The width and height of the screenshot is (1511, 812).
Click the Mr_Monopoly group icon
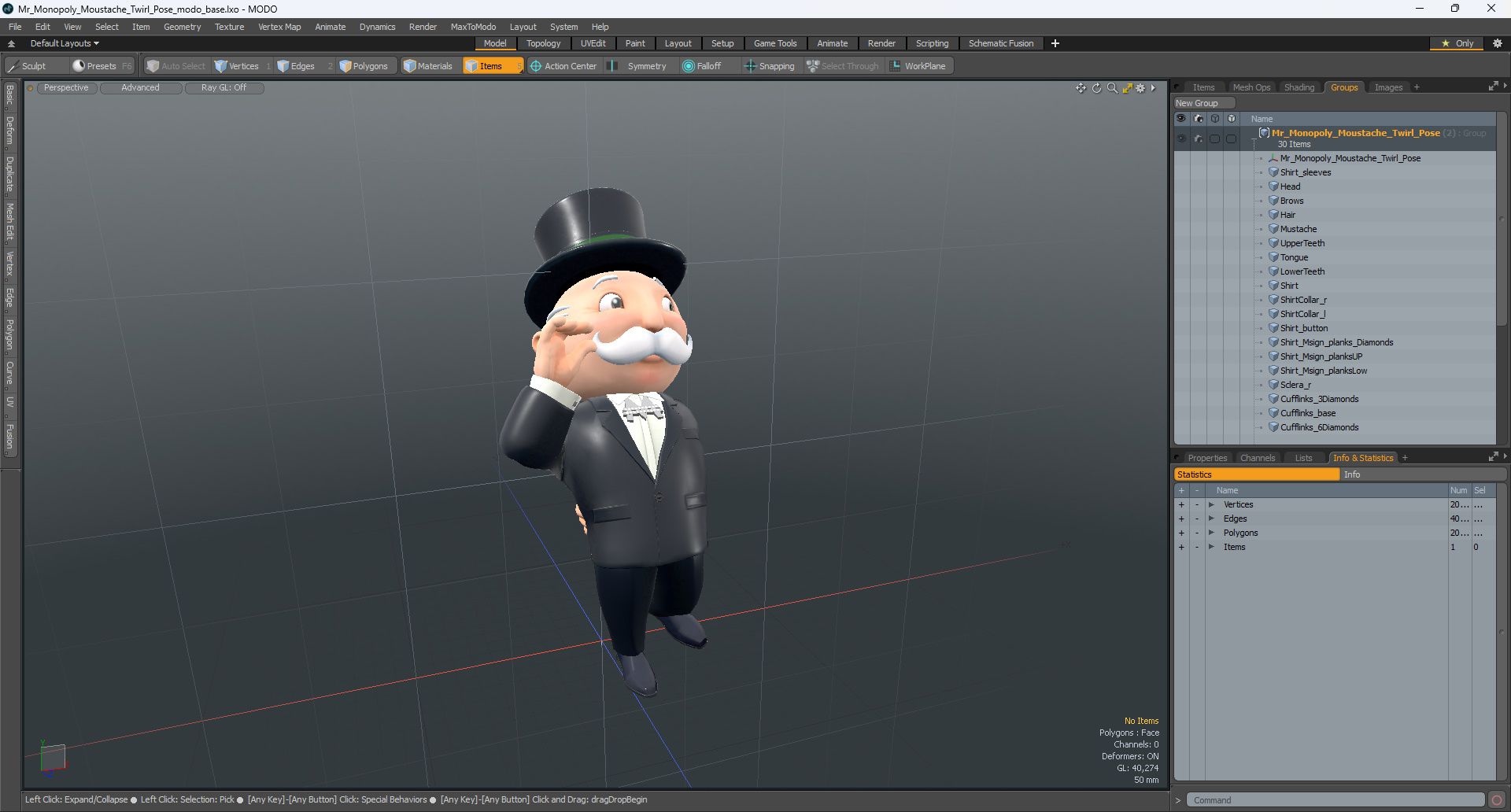tap(1264, 133)
